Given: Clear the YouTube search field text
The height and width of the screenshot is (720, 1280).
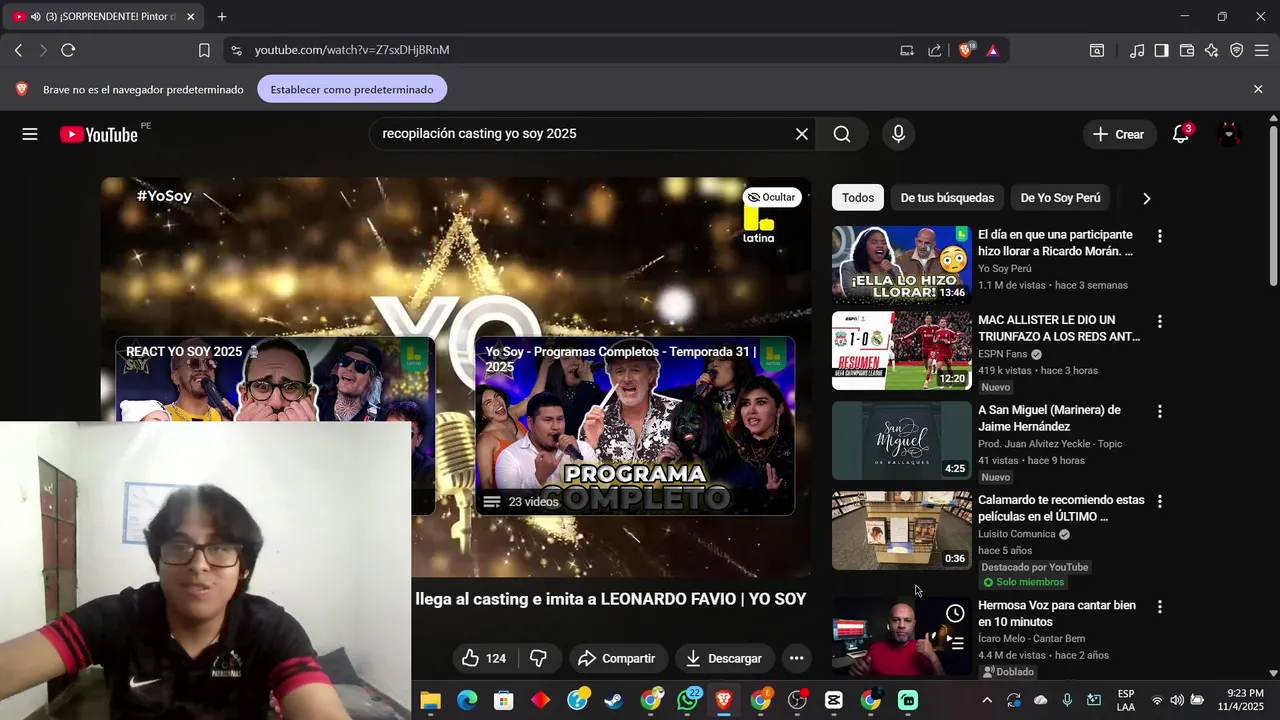Looking at the screenshot, I should tap(801, 134).
